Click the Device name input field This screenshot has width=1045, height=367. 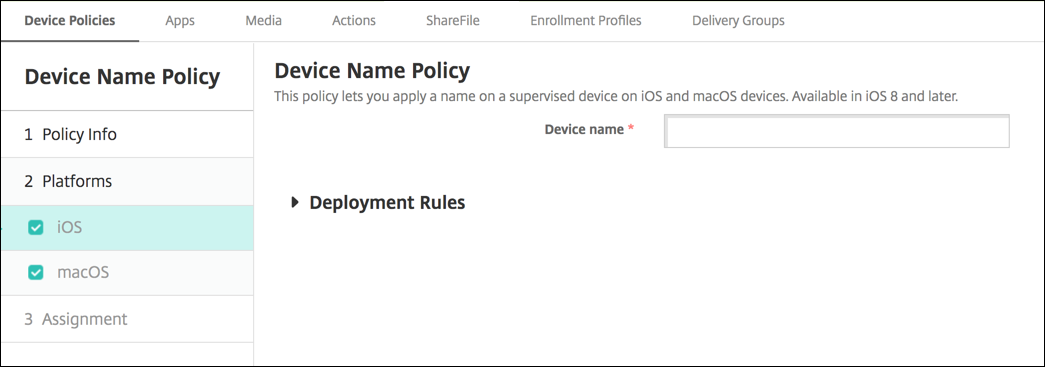[x=837, y=131]
